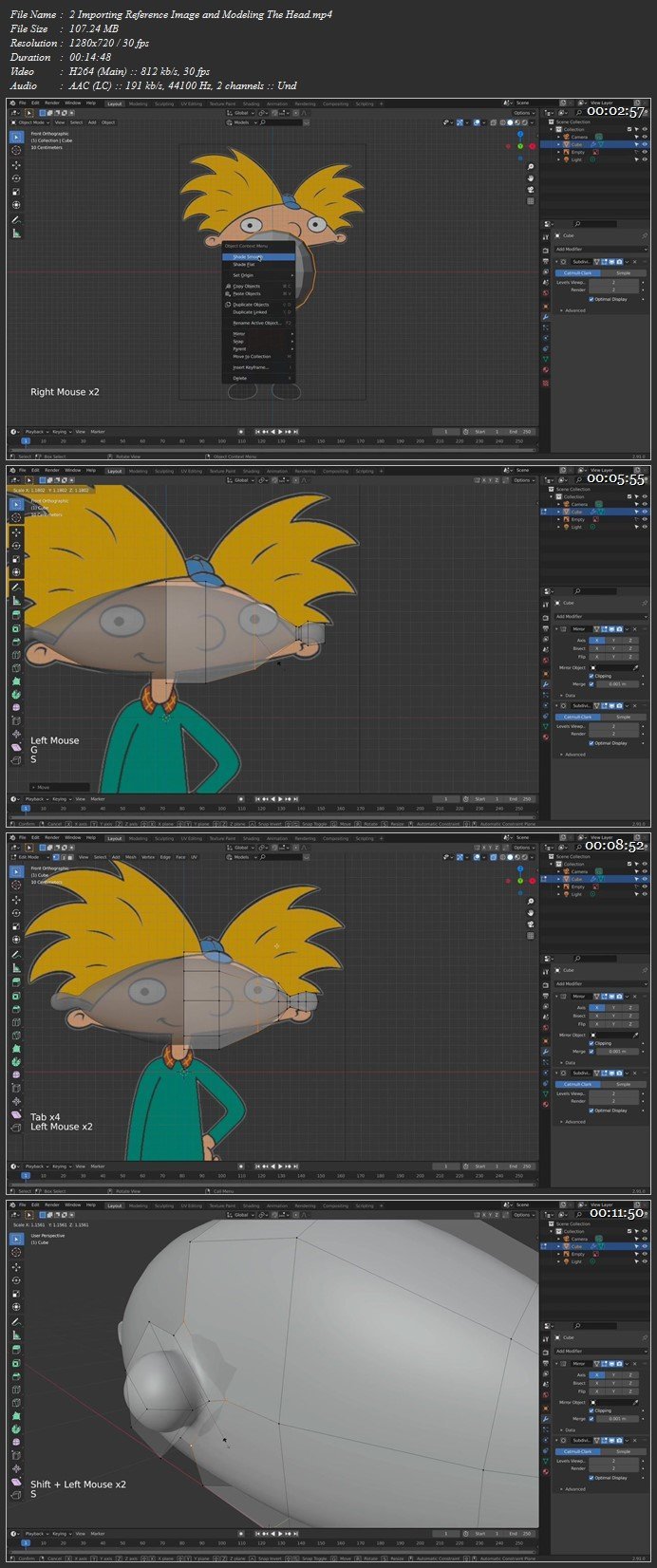Select the Rotate tool in the 00:11:50 frame

(16, 1280)
